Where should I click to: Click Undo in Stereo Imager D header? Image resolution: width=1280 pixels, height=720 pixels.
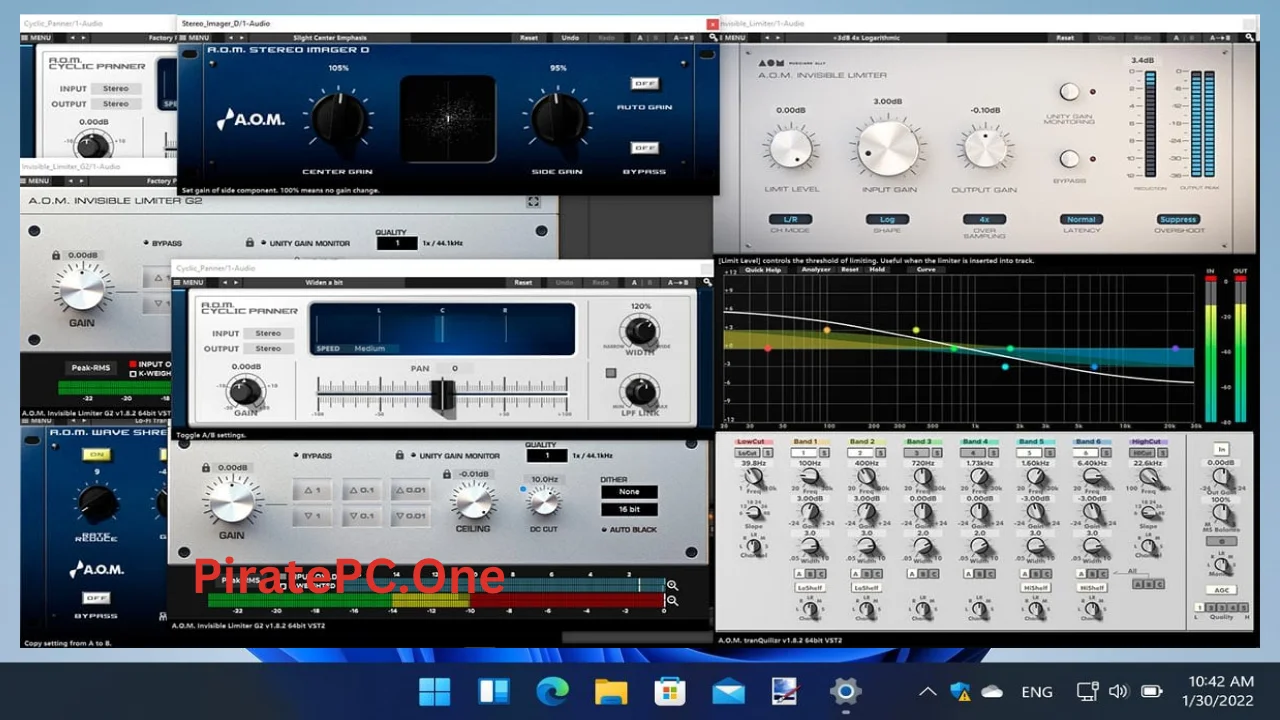click(570, 38)
